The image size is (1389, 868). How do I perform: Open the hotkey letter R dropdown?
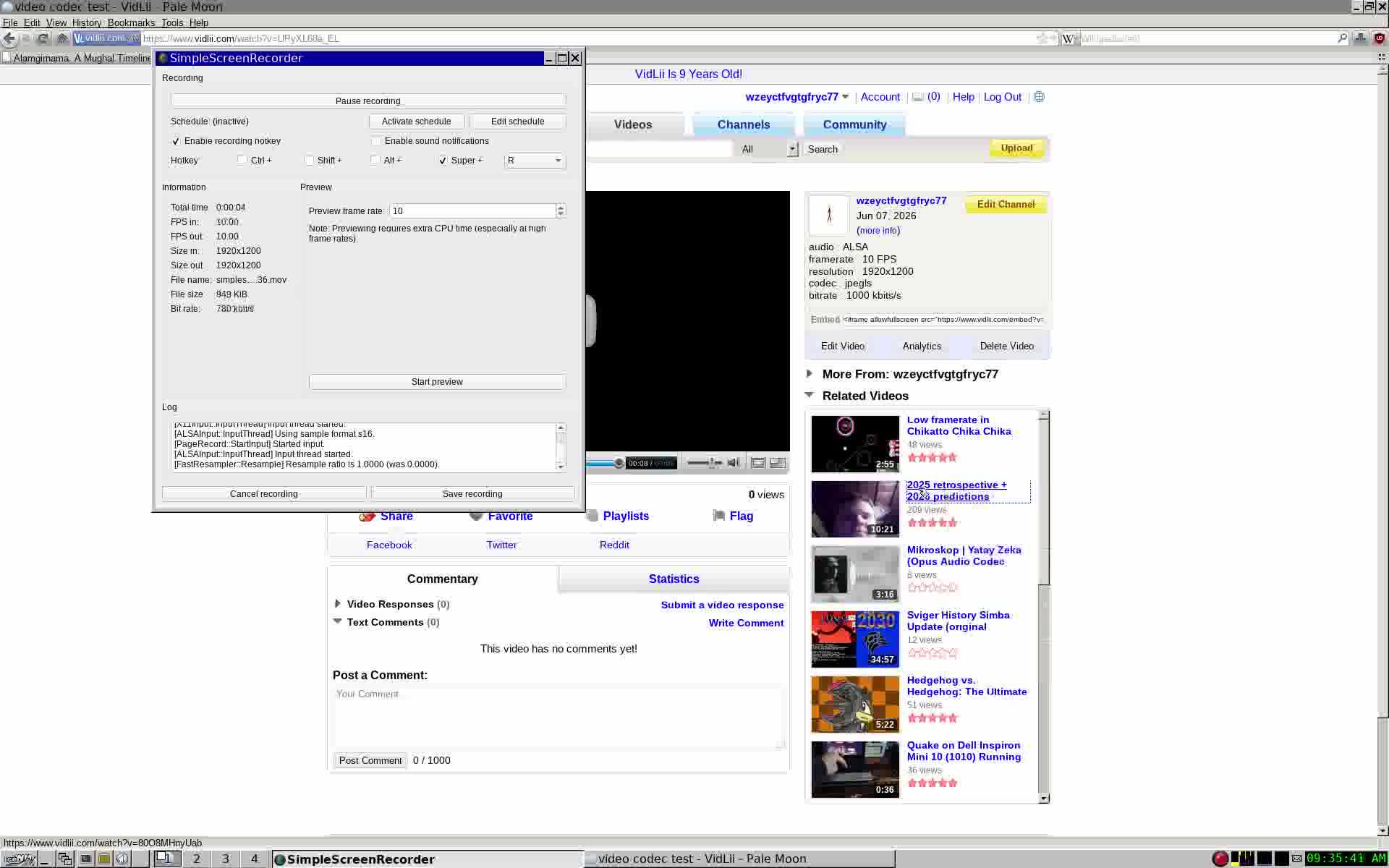click(x=535, y=161)
